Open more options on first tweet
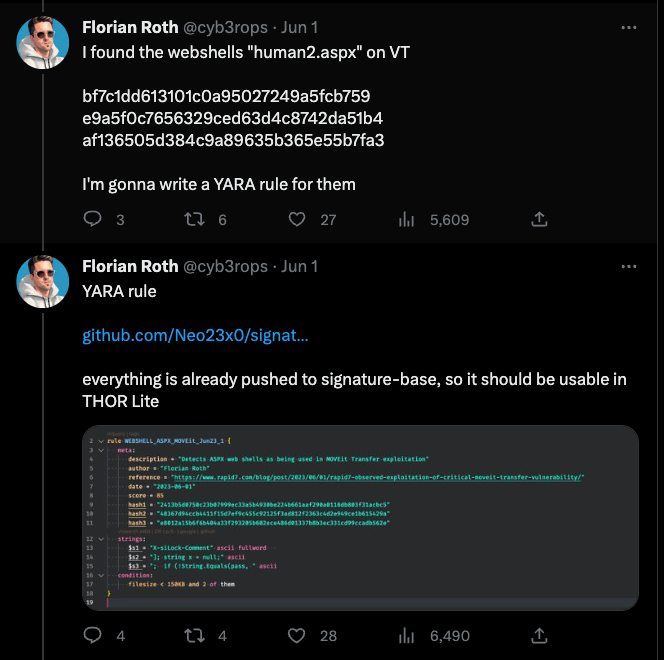The image size is (664, 660). [x=629, y=26]
